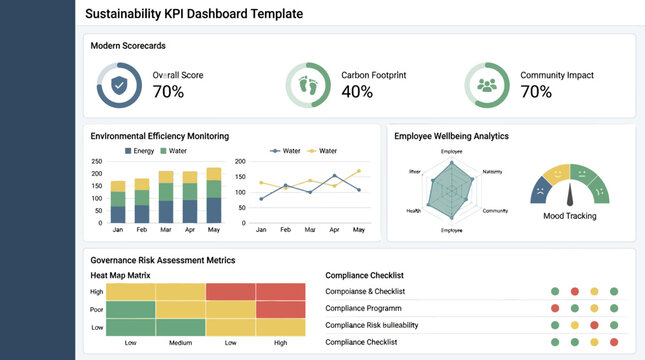The height and width of the screenshot is (360, 645).
Task: Click the blue line peak at Apr
Action: tap(334, 176)
